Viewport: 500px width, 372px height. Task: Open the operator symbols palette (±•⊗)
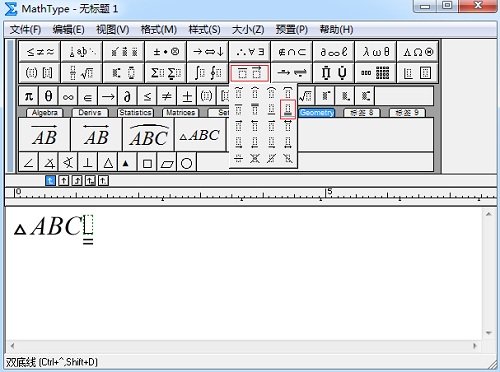(166, 52)
